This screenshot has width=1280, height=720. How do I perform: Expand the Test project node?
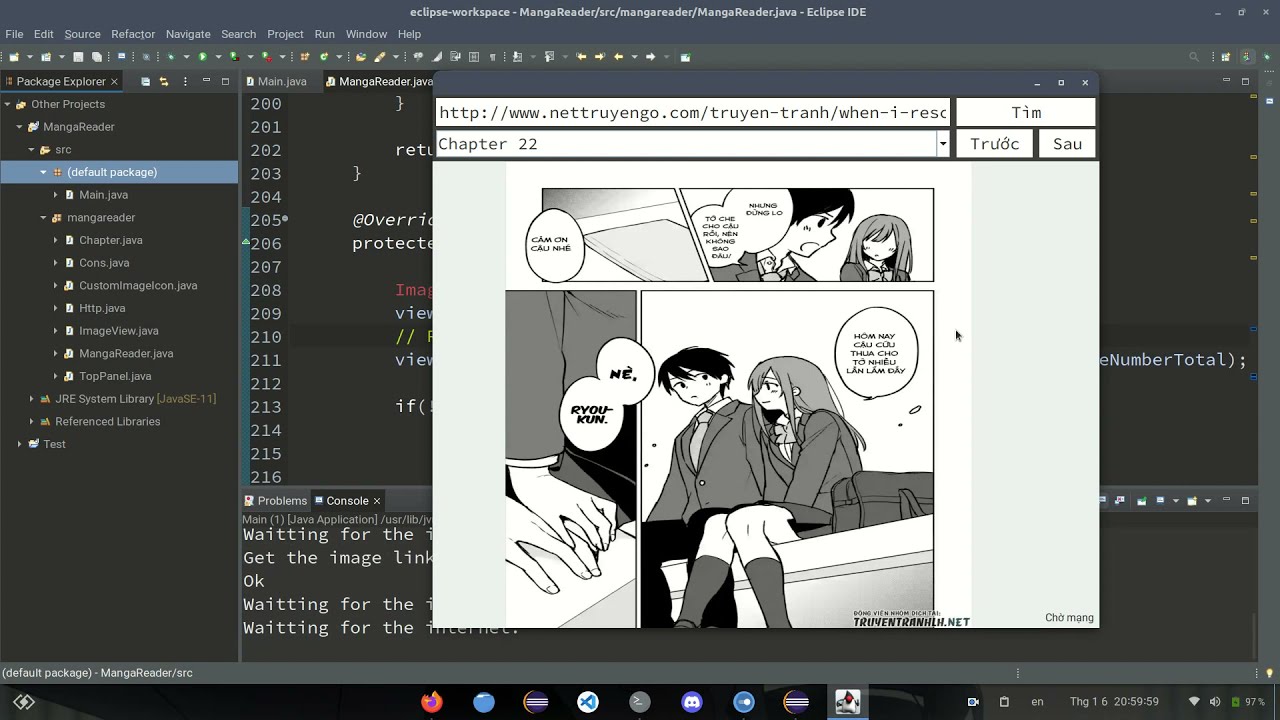click(x=19, y=444)
